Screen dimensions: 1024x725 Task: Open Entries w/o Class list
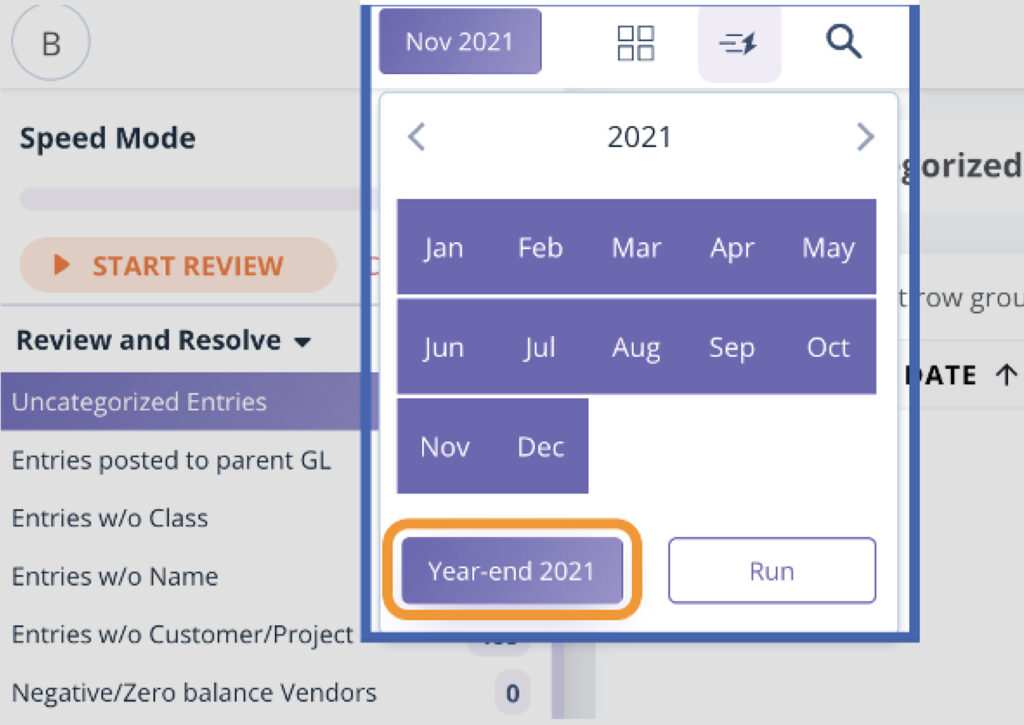[x=110, y=518]
